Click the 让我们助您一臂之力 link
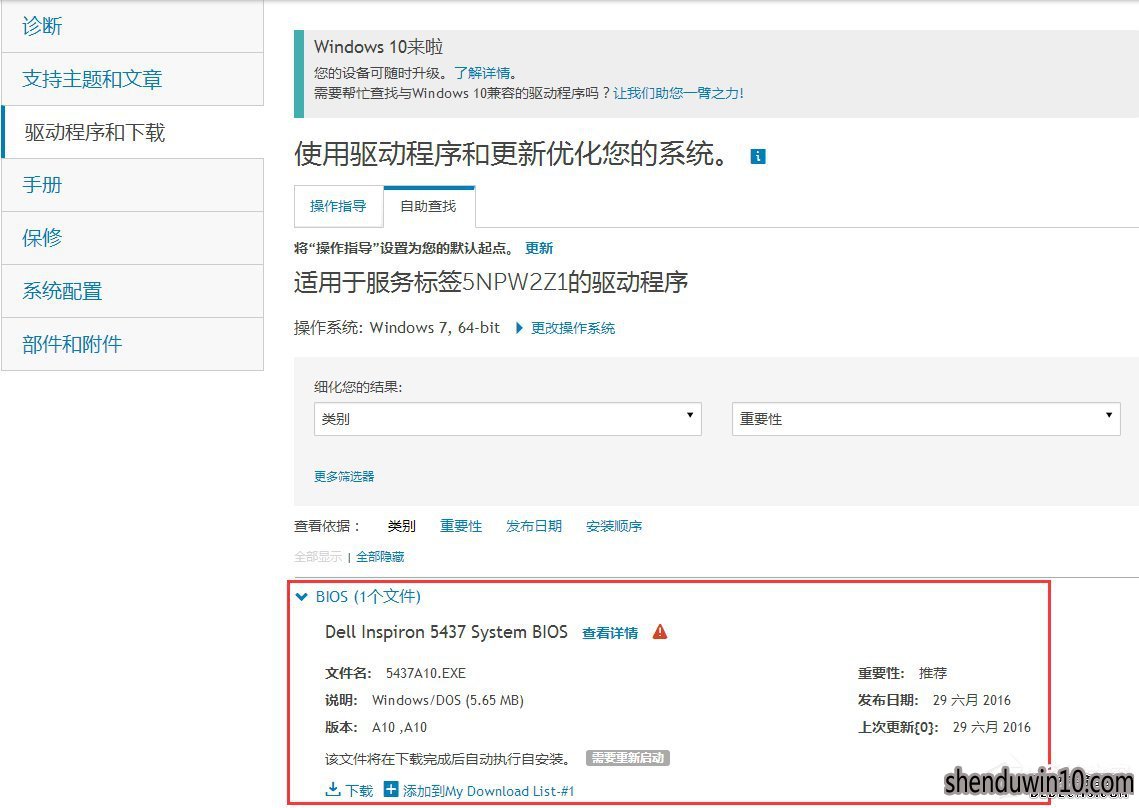Viewport: 1139px width, 808px height. tap(678, 93)
